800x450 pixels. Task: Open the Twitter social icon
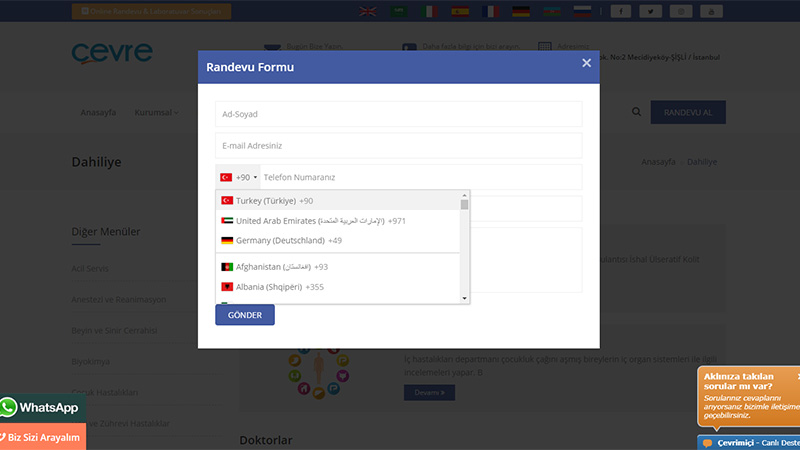[x=651, y=11]
